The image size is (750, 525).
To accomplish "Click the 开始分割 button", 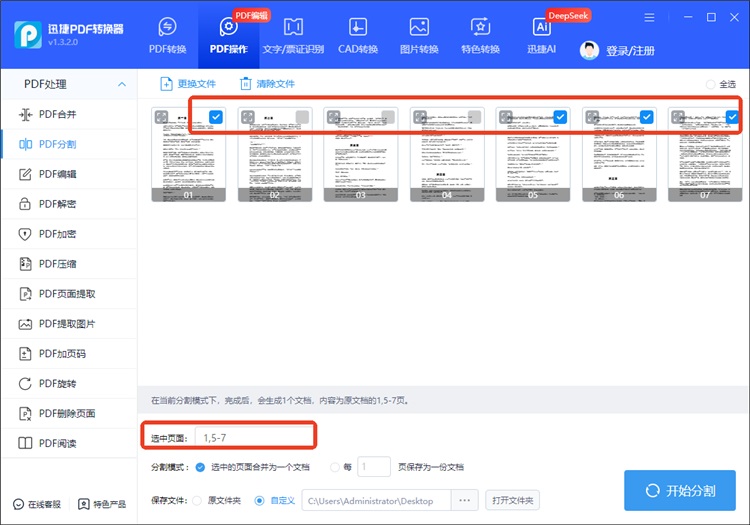I will coord(679,490).
